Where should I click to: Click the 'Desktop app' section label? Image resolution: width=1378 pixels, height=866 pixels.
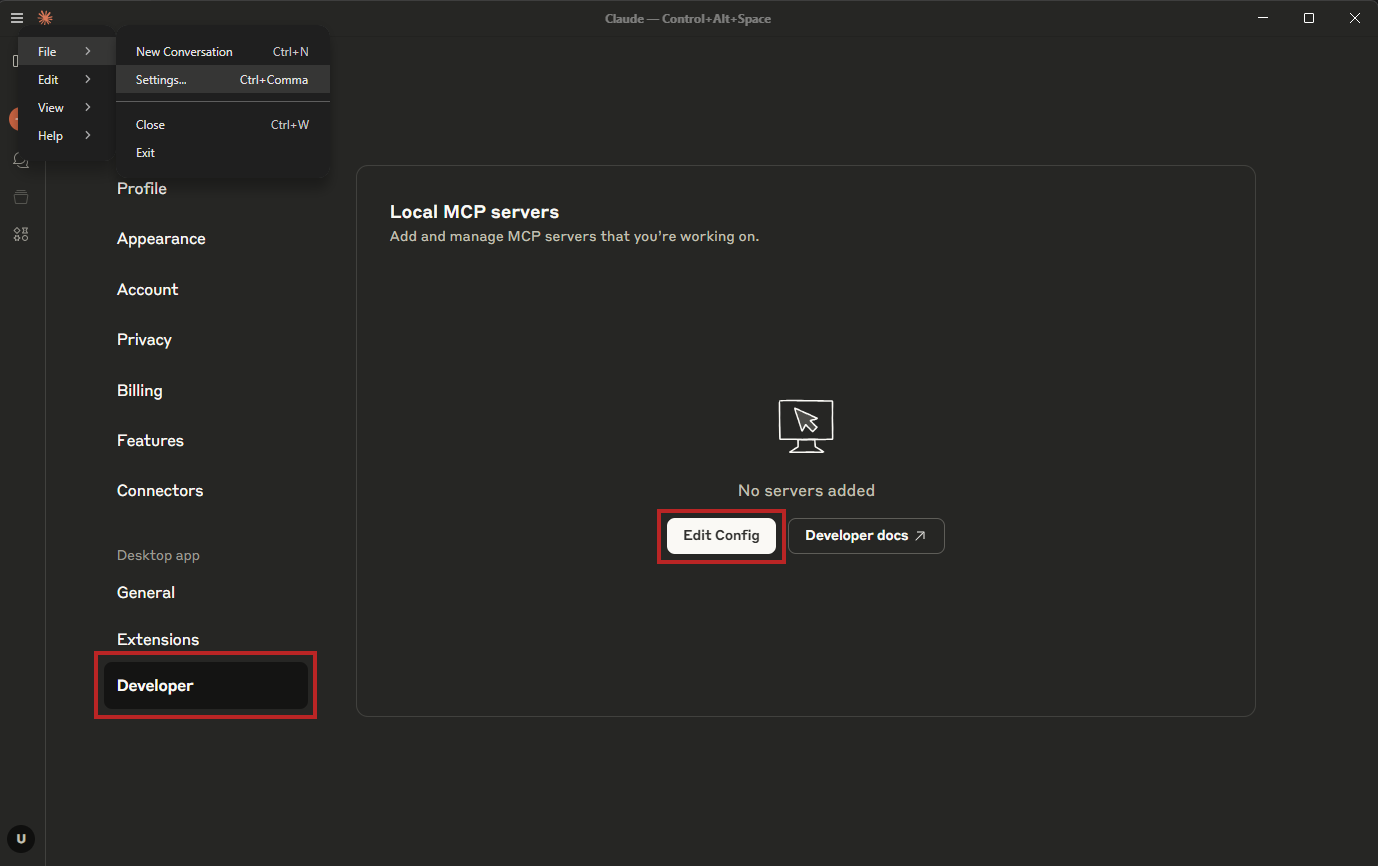[158, 555]
